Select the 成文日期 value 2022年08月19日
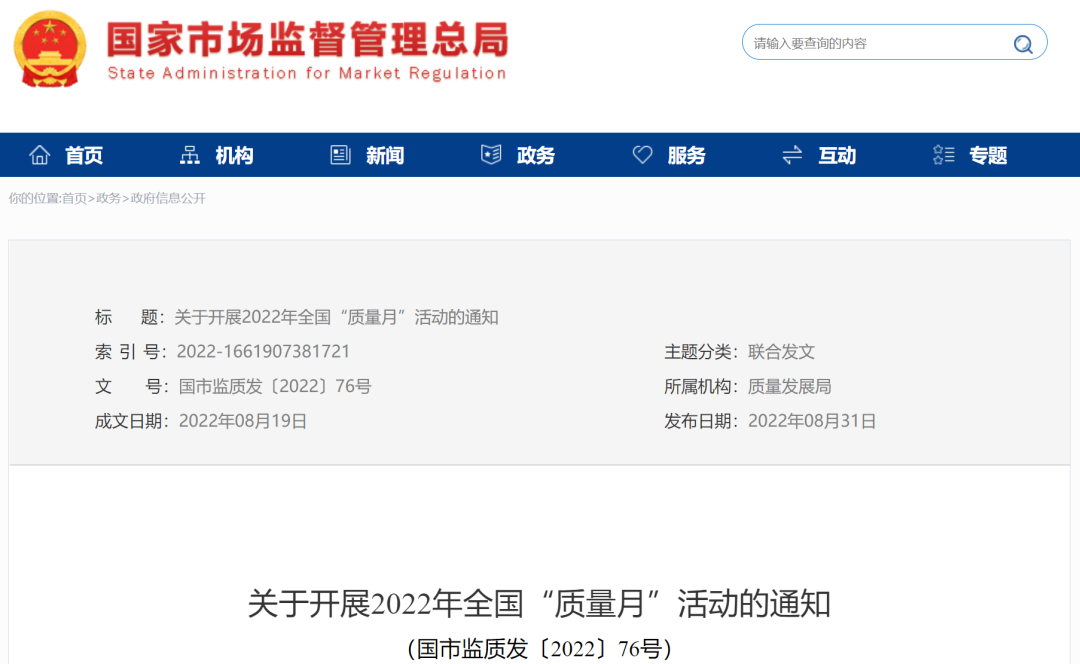The image size is (1080, 664). click(x=242, y=421)
